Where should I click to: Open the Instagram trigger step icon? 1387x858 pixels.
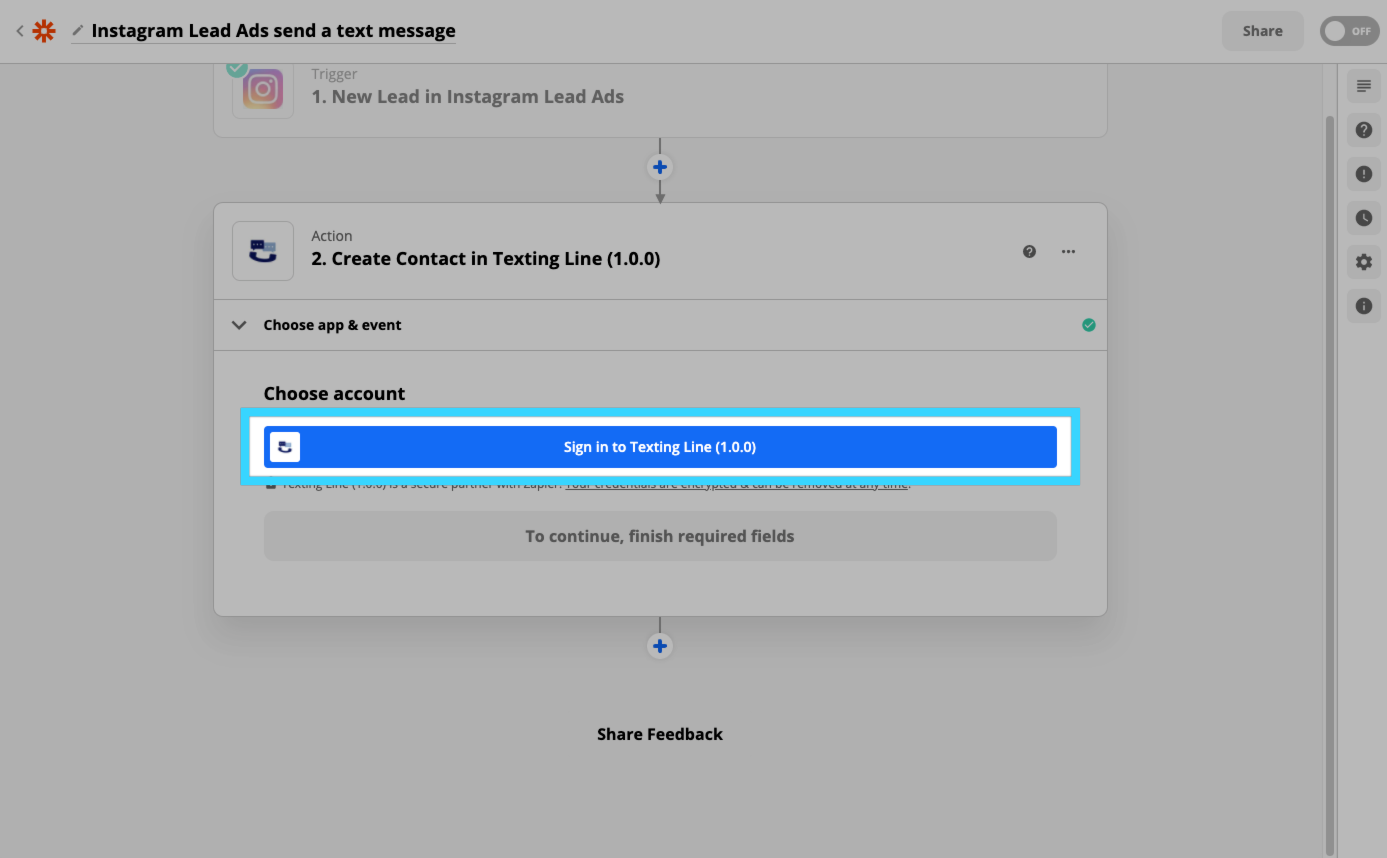coord(263,89)
